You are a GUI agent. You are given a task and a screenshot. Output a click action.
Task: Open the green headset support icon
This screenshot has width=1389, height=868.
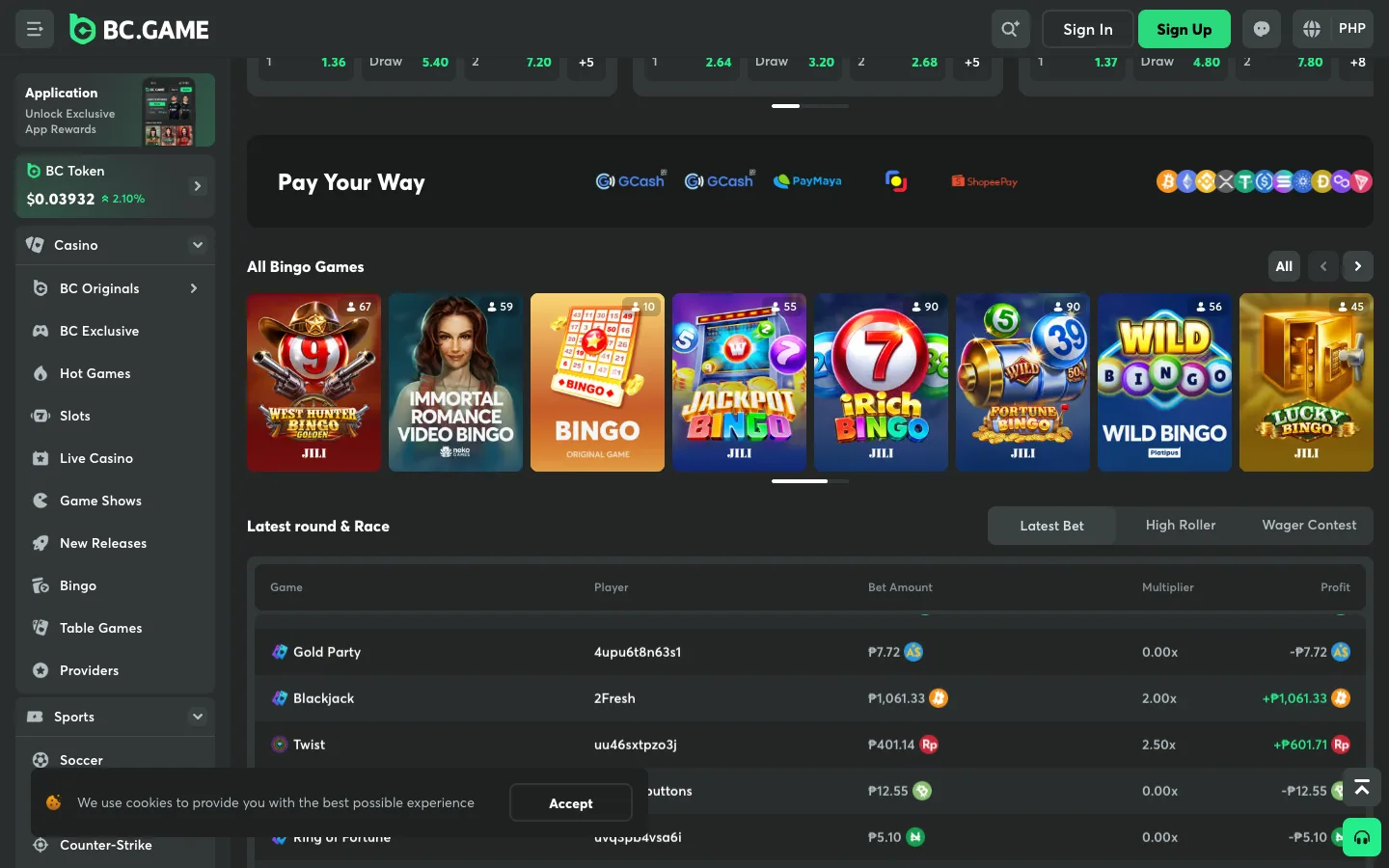pos(1362,837)
